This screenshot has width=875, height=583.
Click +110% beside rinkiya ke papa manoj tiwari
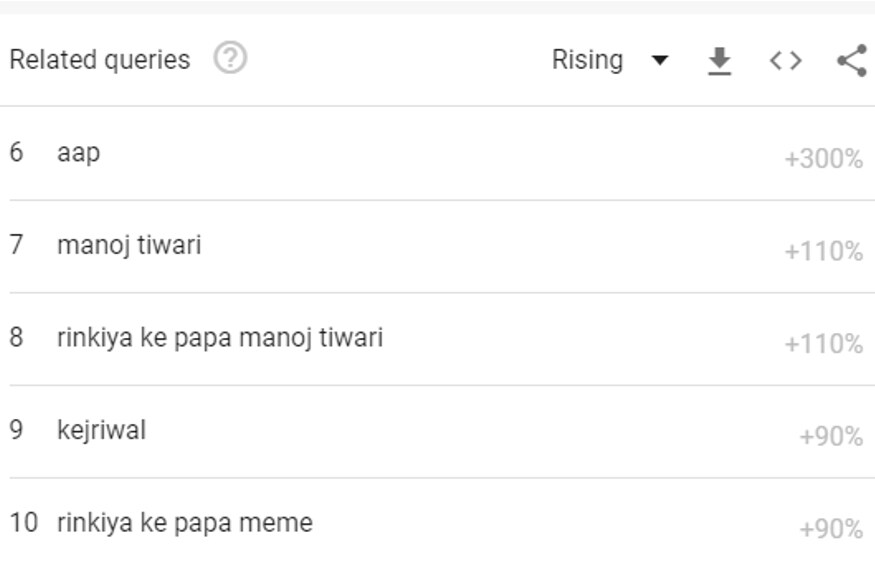824,344
